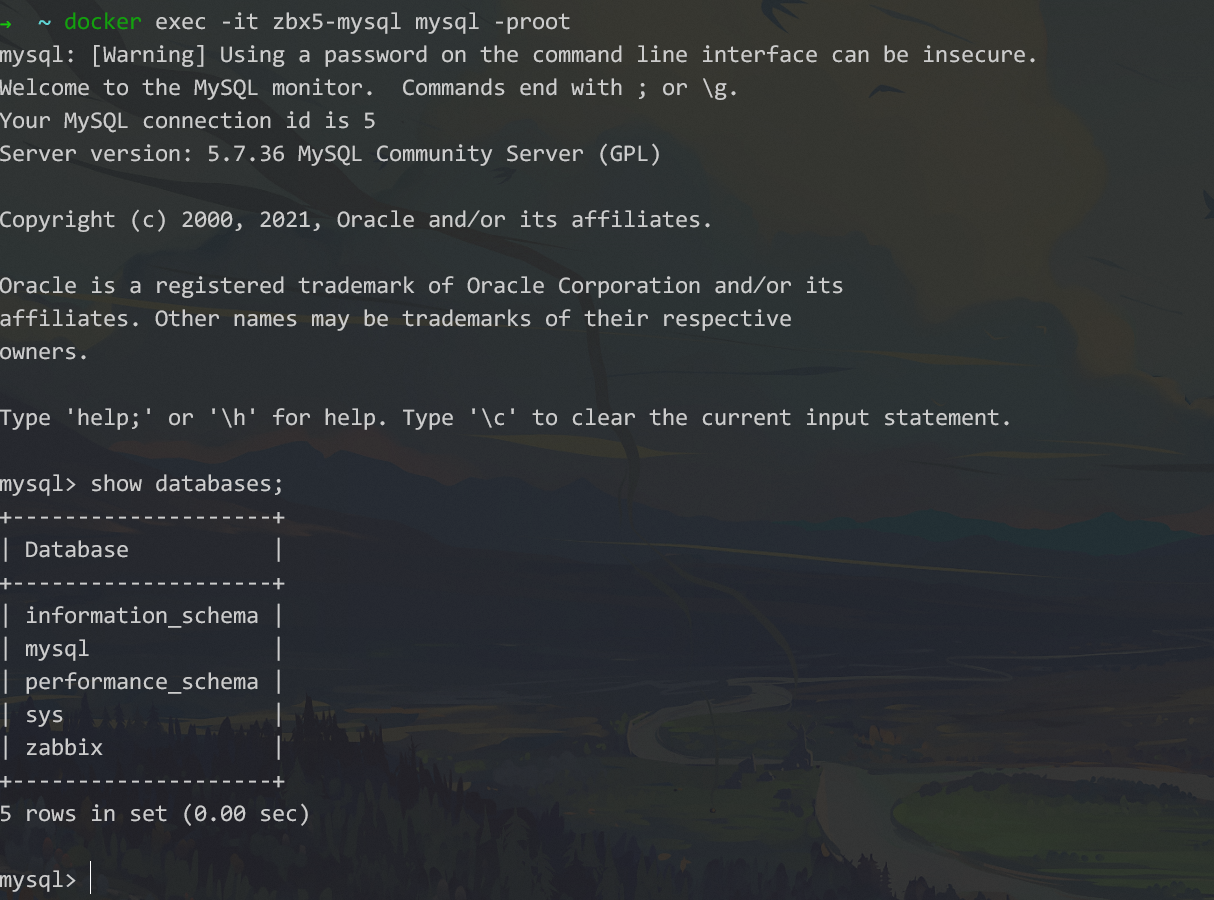Click the 'Database' column header
The image size is (1214, 900).
coord(77,550)
